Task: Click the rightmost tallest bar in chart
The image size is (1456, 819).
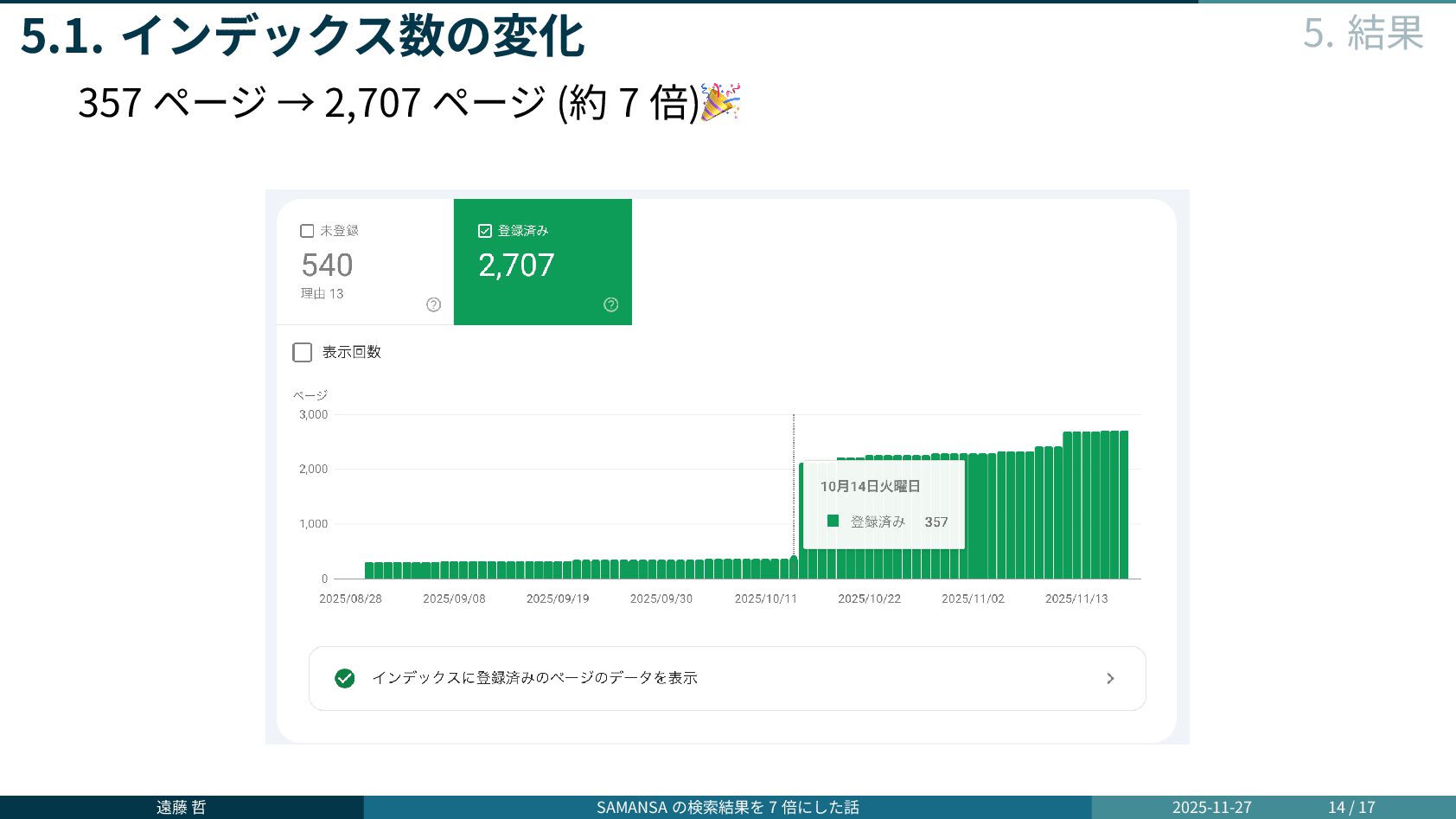Action: (x=1124, y=504)
